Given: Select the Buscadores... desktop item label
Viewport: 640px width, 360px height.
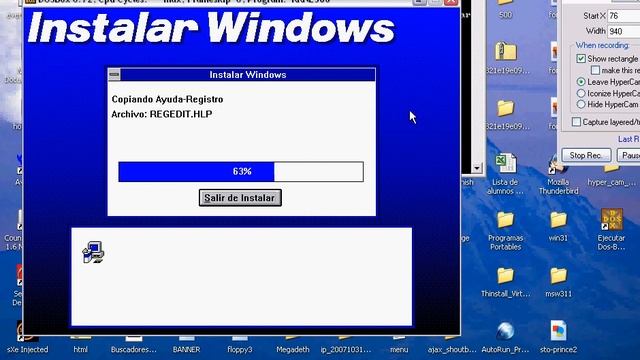Looking at the screenshot, I should pyautogui.click(x=133, y=349).
